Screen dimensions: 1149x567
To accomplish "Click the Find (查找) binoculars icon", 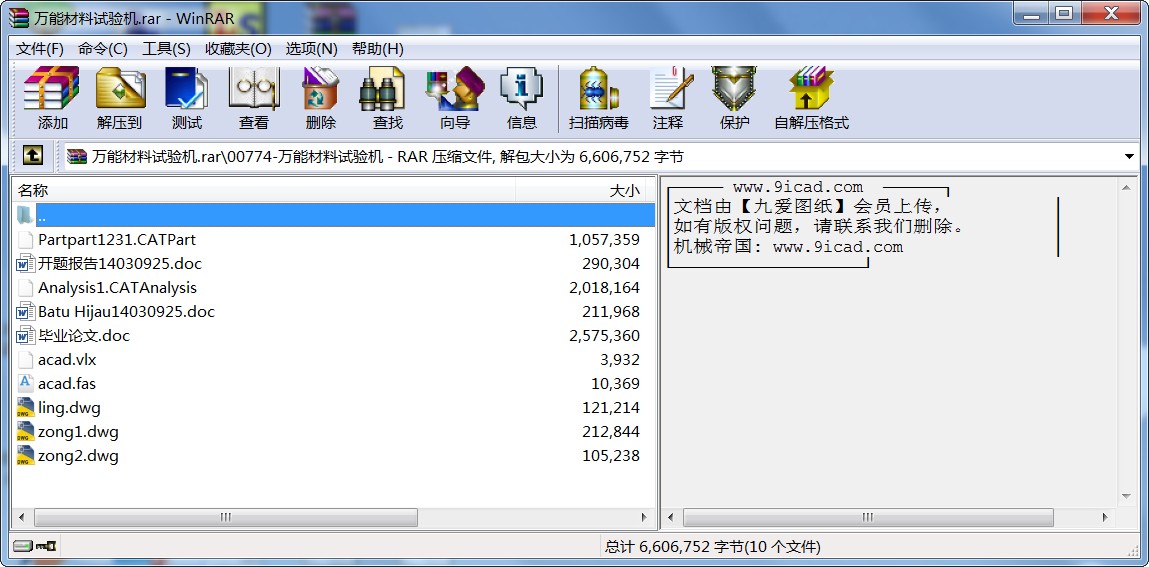I will click(383, 89).
